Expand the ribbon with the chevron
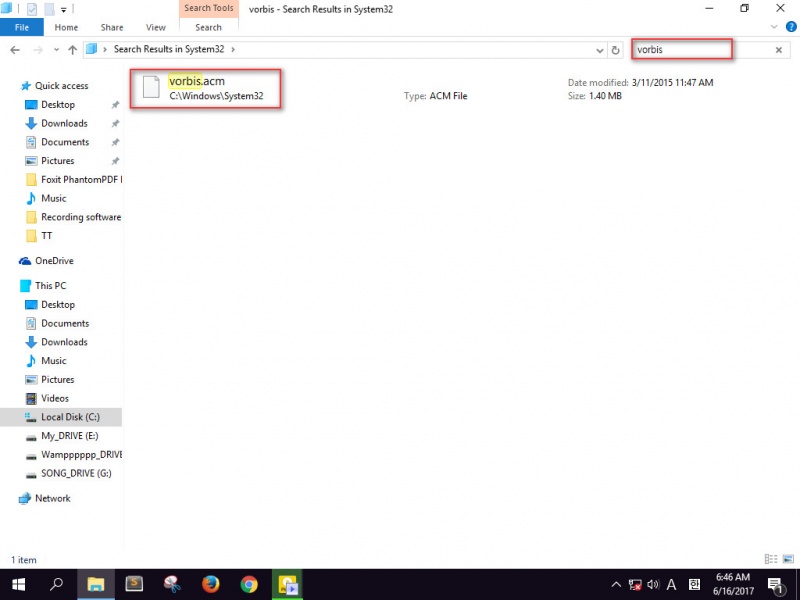This screenshot has height=600, width=800. (x=773, y=27)
